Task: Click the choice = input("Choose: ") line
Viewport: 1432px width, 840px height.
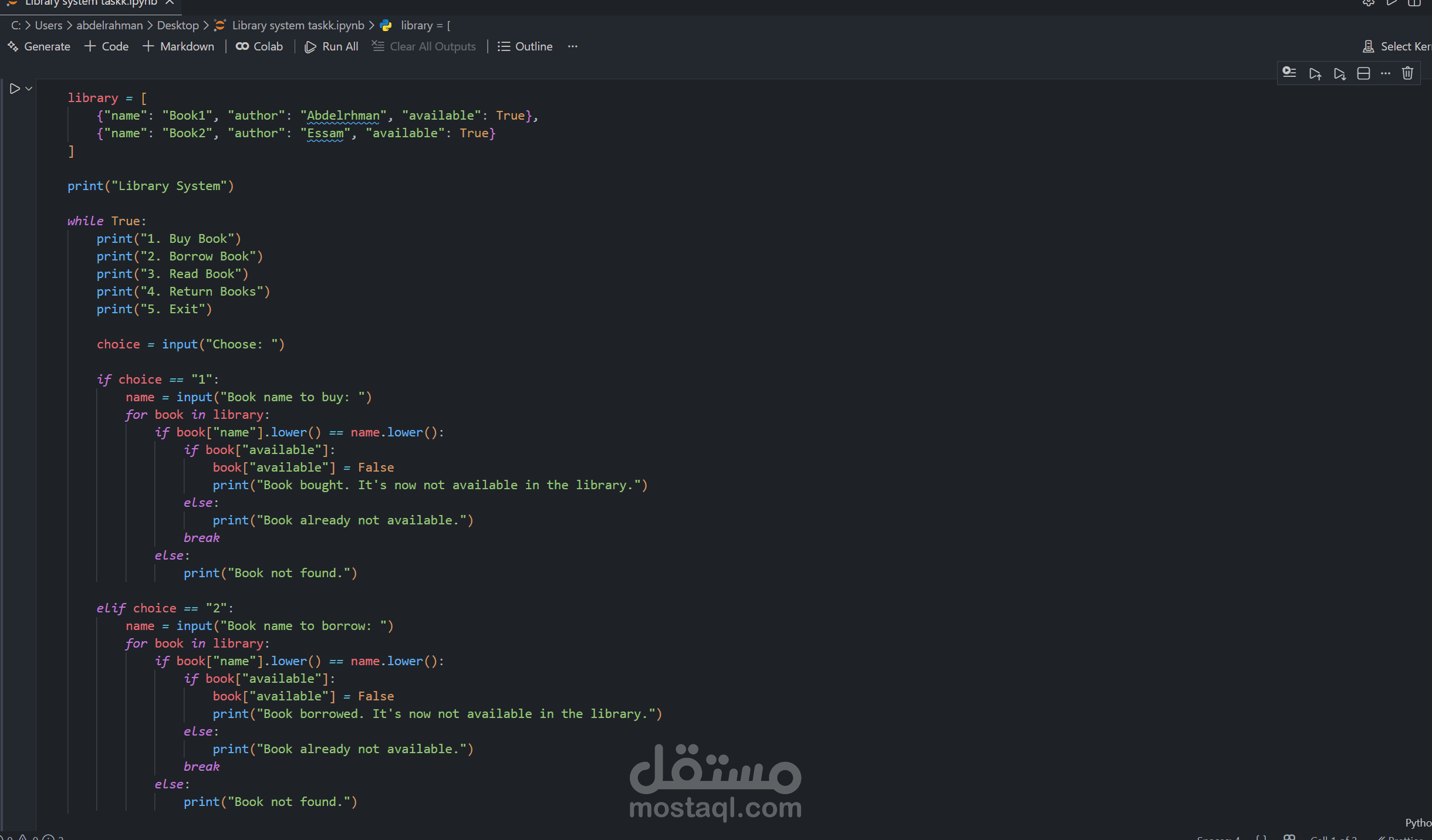Action: [191, 344]
